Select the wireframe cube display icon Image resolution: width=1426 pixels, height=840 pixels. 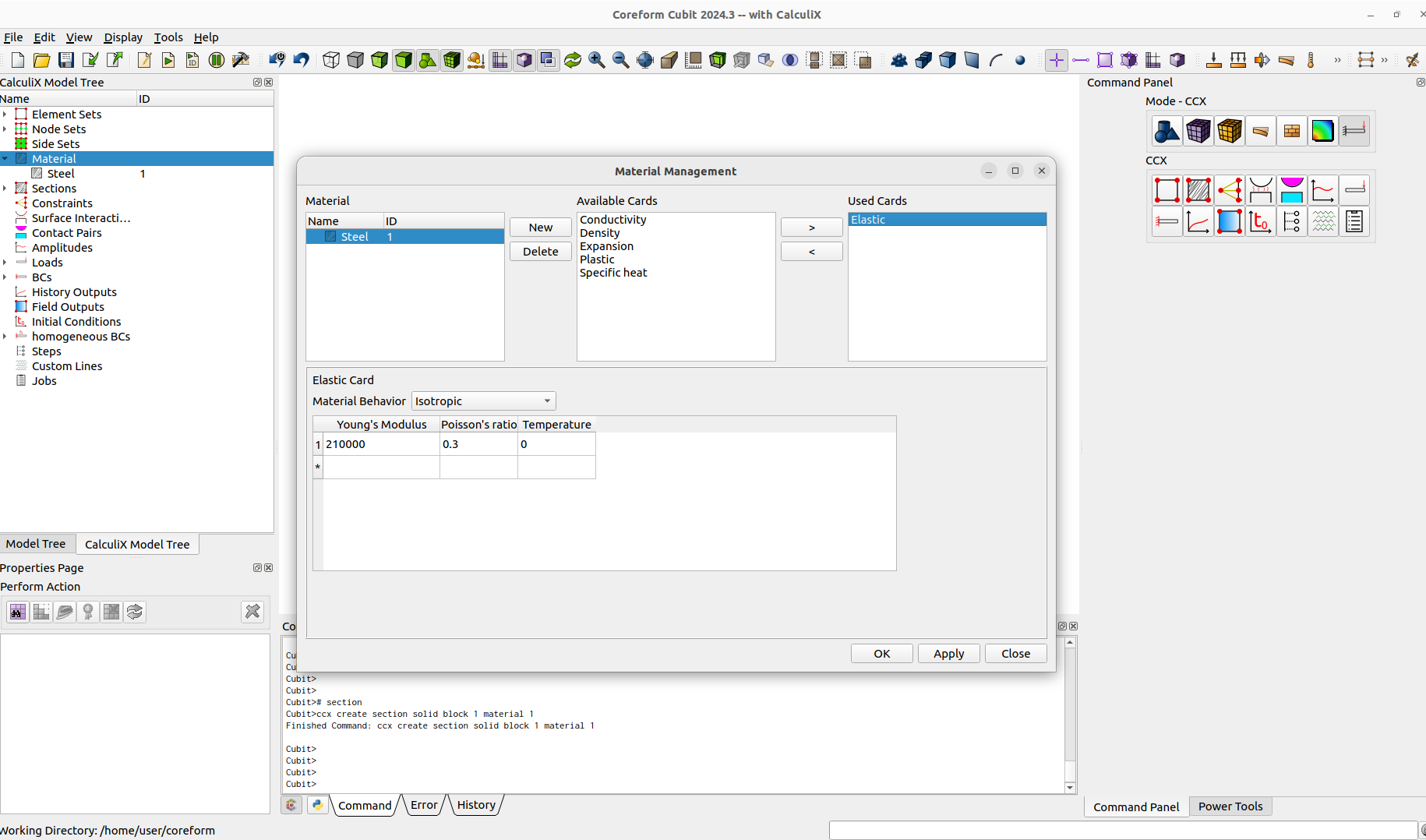(x=330, y=60)
